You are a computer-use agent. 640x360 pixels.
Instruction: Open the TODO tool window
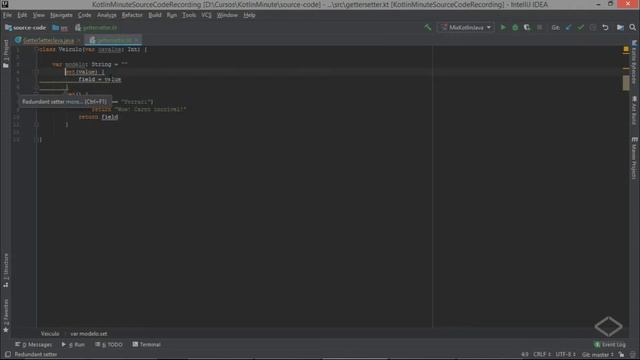(x=109, y=344)
